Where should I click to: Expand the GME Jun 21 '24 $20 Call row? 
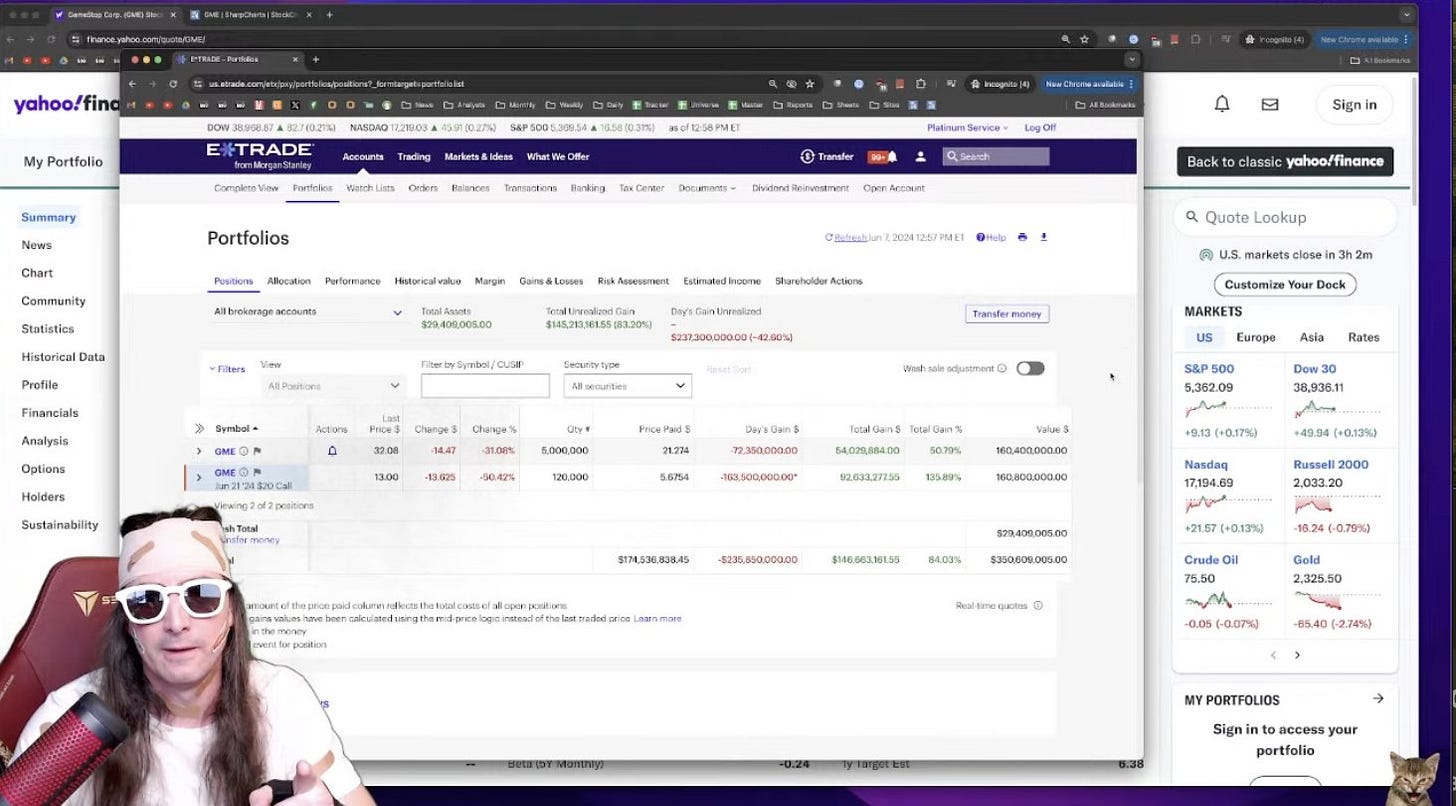[x=199, y=478]
